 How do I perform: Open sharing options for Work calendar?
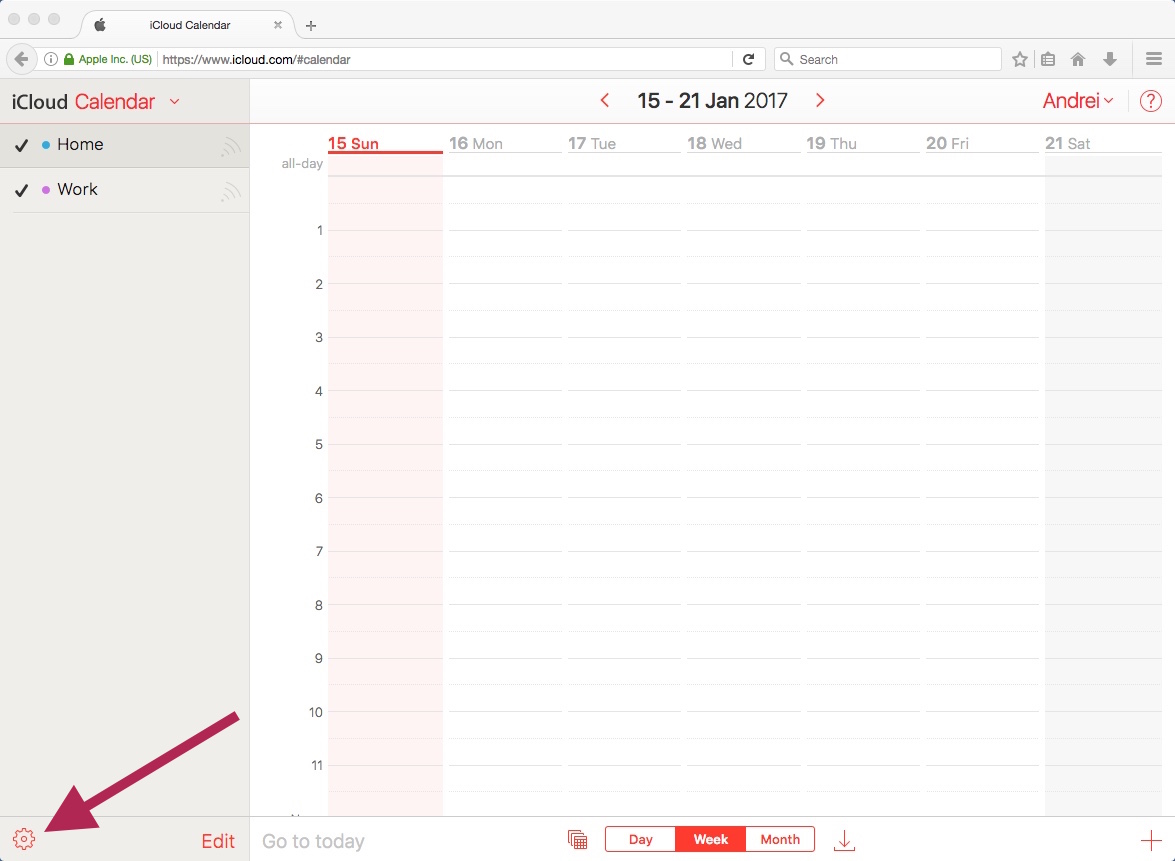231,191
